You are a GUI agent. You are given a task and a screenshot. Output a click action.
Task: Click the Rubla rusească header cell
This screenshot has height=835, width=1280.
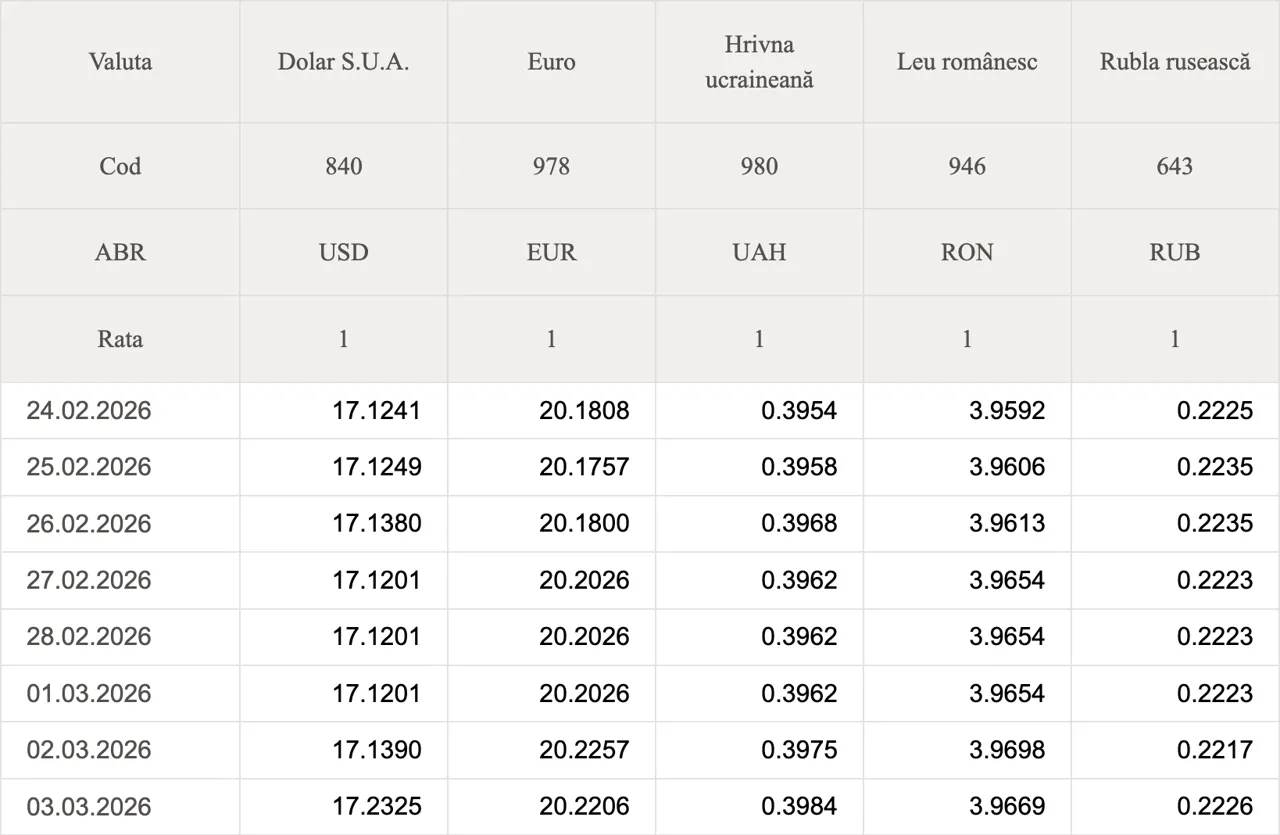[x=1175, y=62]
